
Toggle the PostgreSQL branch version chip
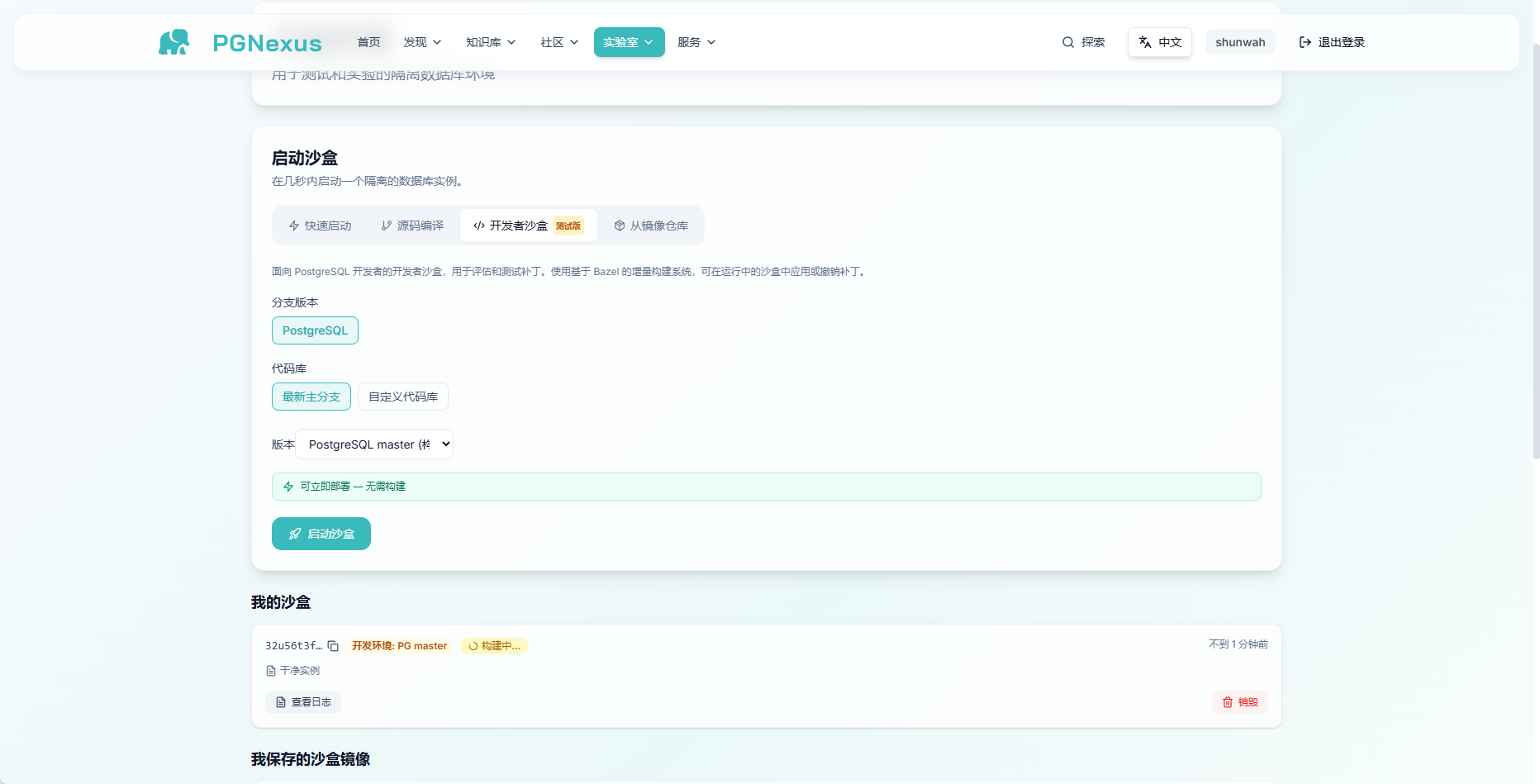[x=315, y=330]
